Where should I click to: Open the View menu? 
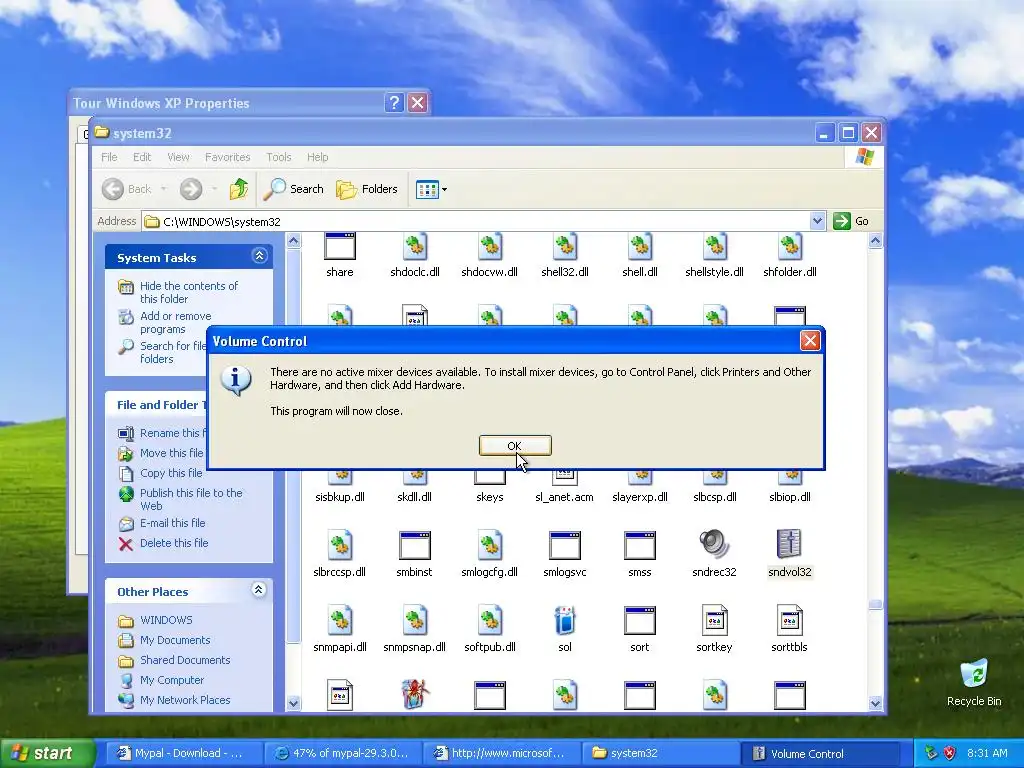[178, 157]
